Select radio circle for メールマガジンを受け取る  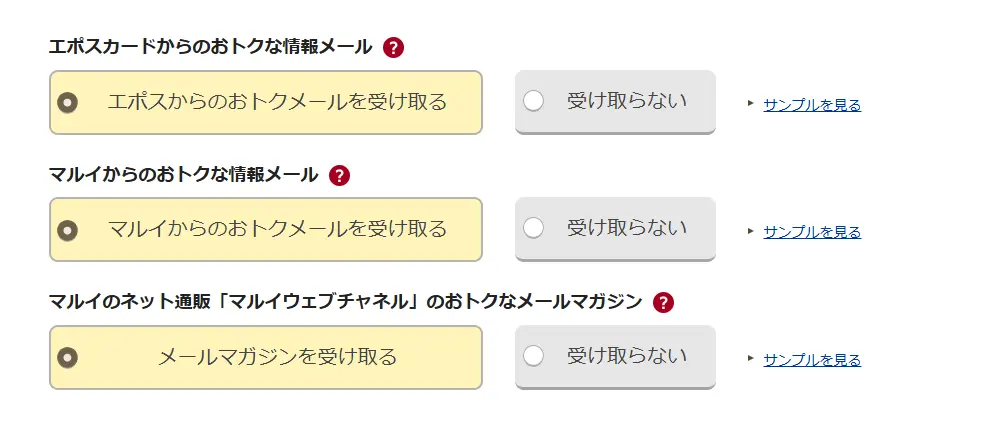click(x=68, y=357)
